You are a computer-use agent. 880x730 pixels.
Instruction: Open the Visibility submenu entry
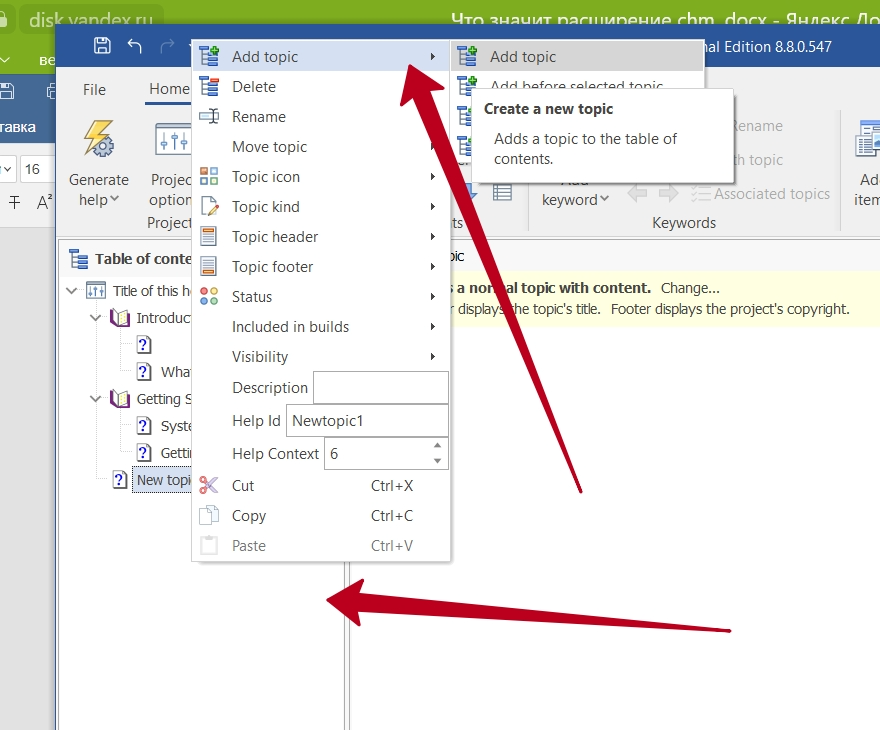[260, 357]
